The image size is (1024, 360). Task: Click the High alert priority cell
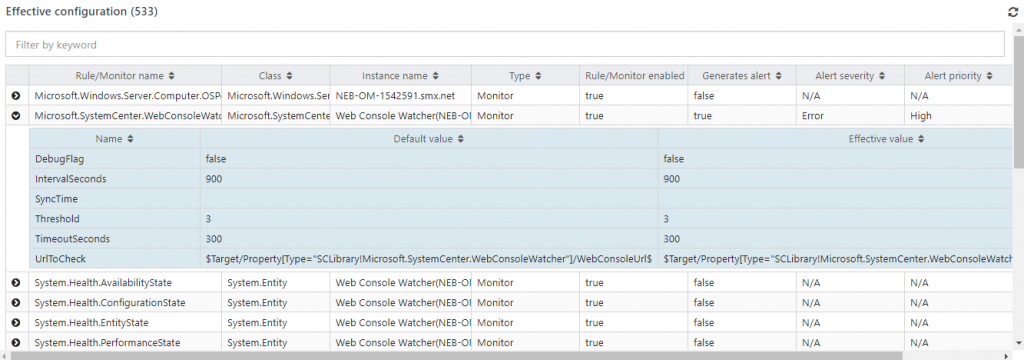click(958, 116)
